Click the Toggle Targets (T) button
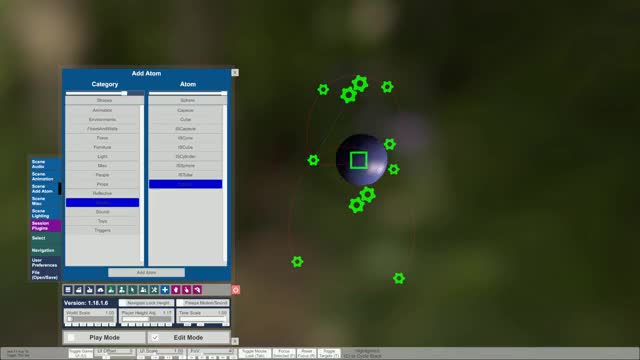This screenshot has height=360, width=640. click(329, 353)
